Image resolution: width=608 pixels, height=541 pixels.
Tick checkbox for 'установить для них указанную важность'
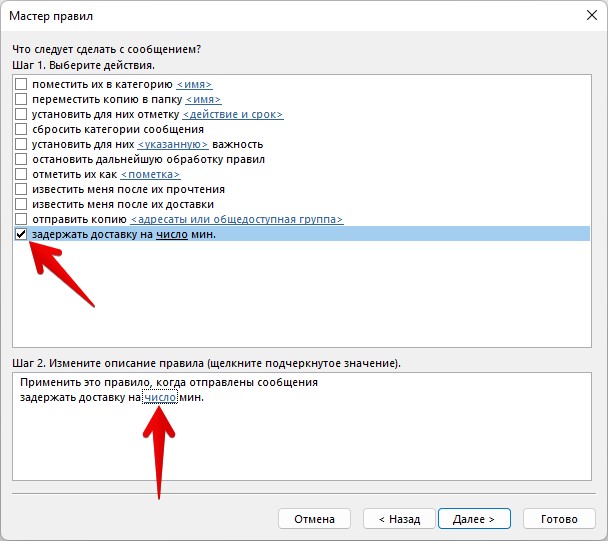[21, 144]
